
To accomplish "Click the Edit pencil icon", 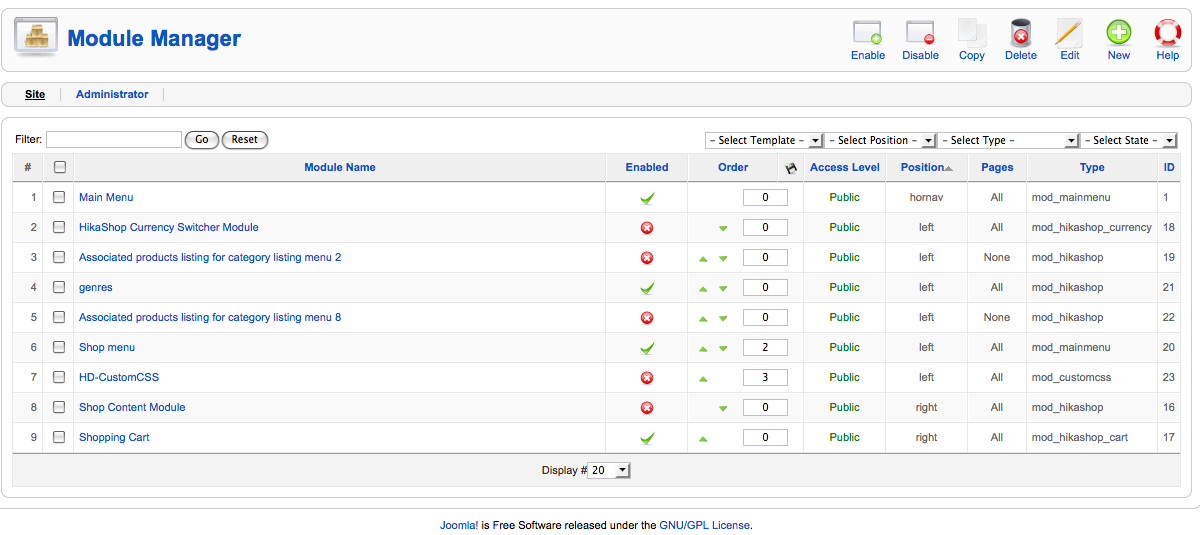I will click(x=1070, y=33).
